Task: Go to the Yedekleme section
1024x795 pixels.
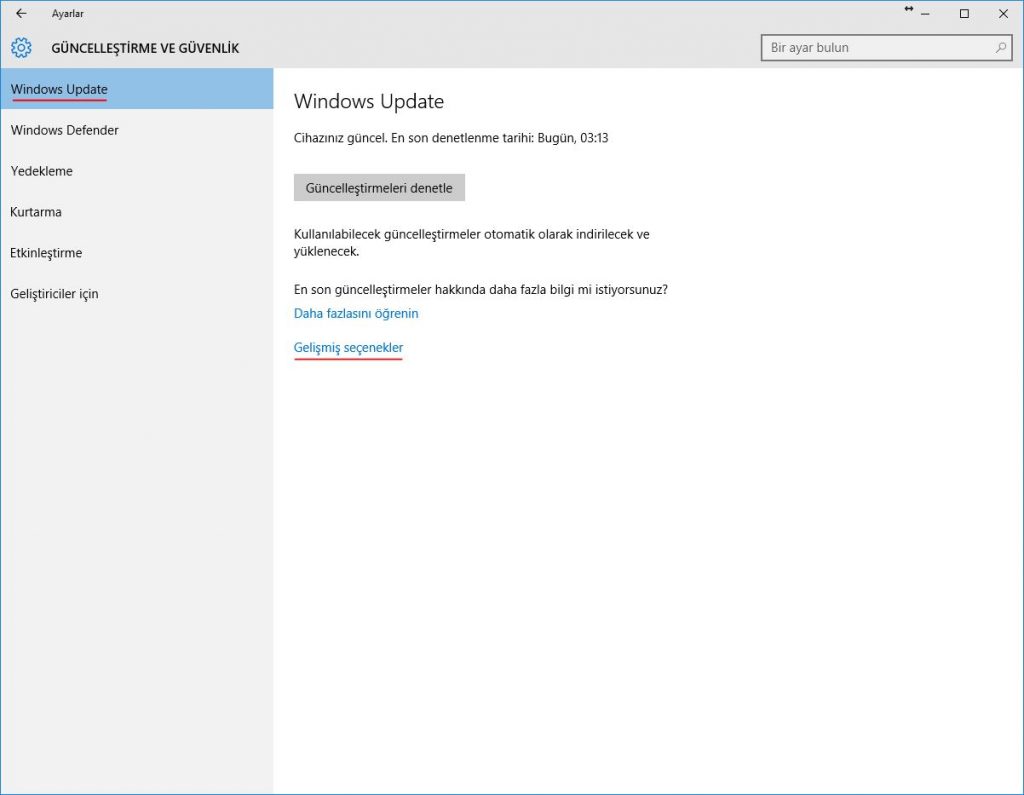Action: point(42,171)
